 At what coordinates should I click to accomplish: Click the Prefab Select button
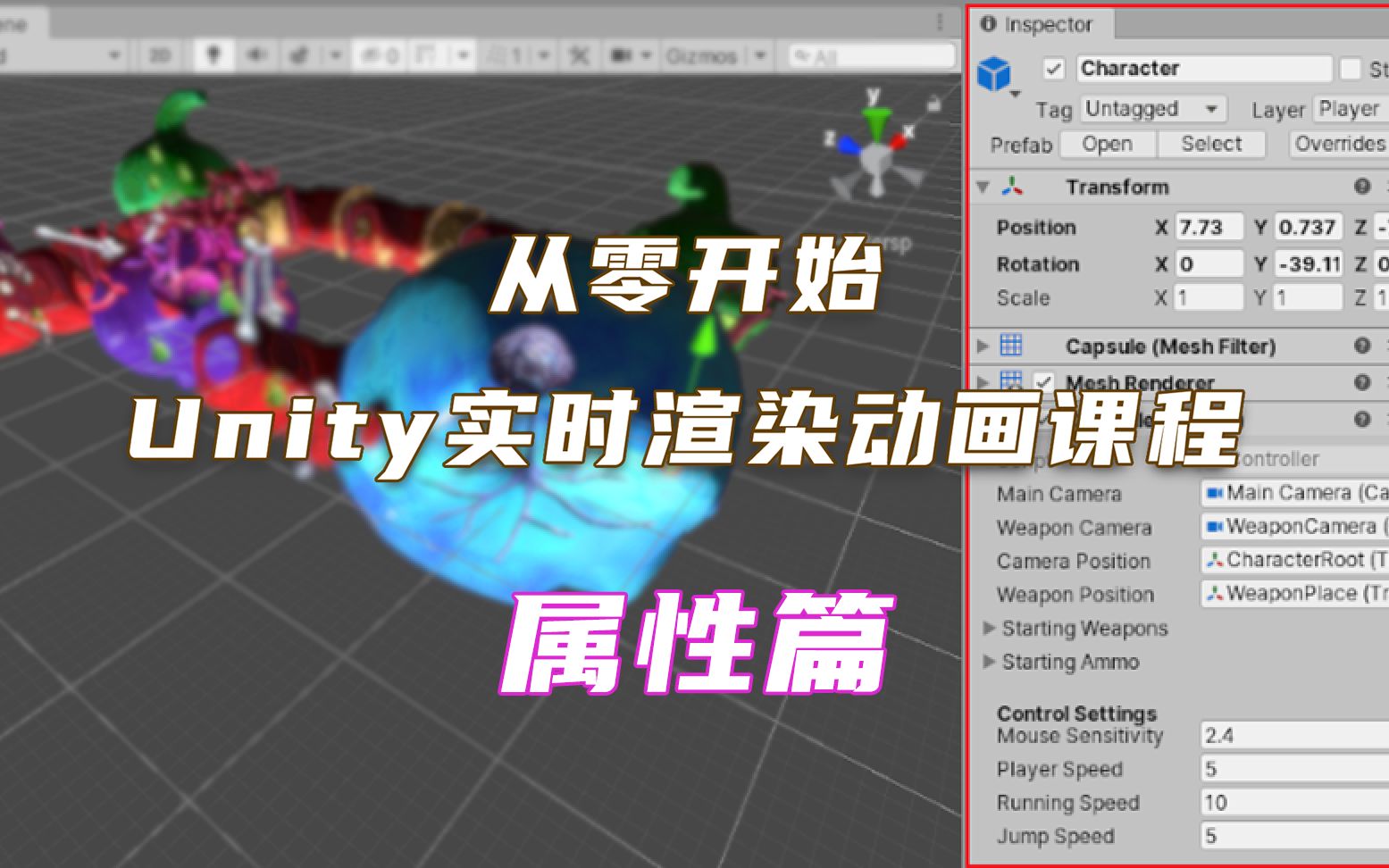tap(1211, 144)
